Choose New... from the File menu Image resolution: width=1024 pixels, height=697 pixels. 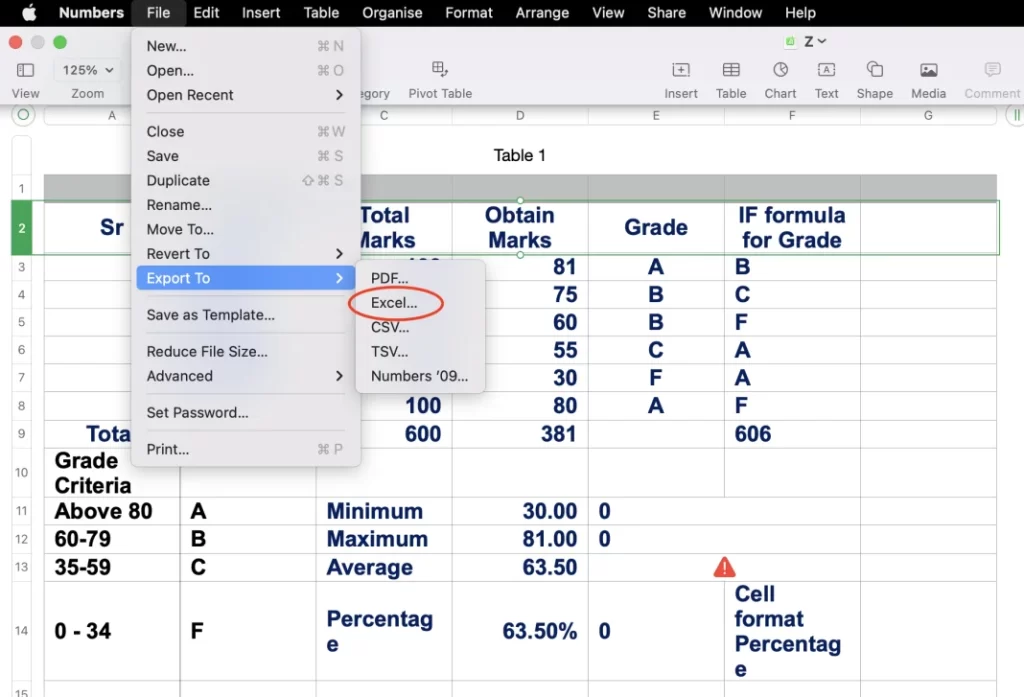(246, 46)
